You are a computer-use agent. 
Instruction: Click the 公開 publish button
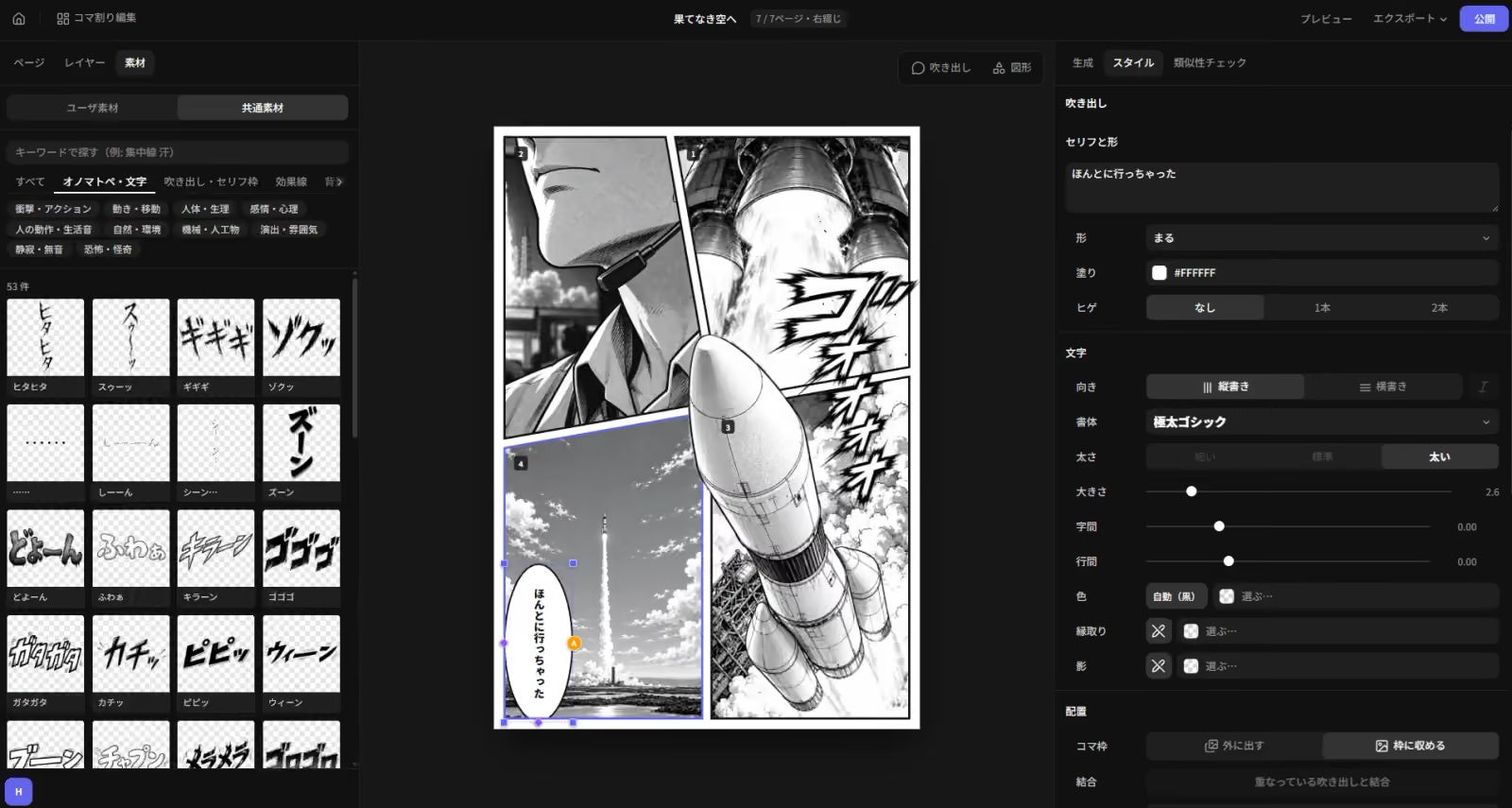tap(1485, 19)
